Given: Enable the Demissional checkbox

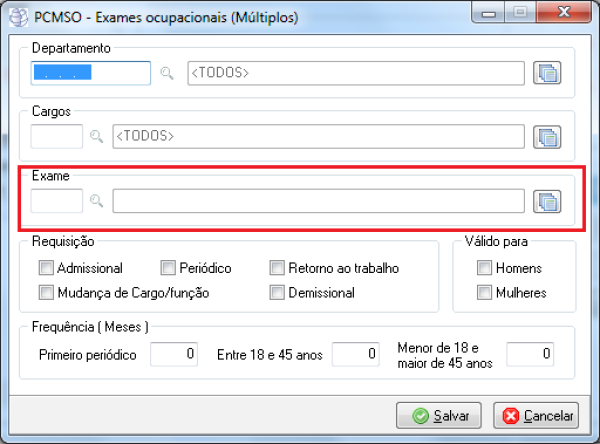Looking at the screenshot, I should point(277,293).
